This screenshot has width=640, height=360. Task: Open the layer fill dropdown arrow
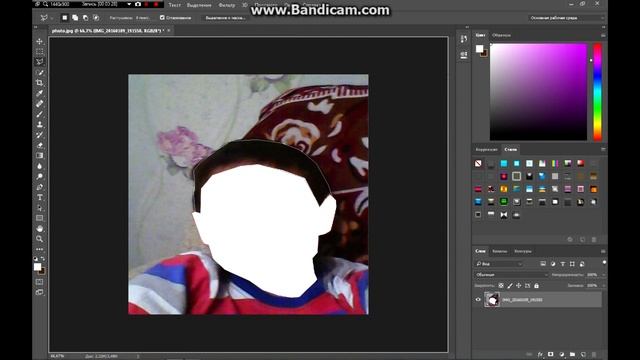coord(603,285)
